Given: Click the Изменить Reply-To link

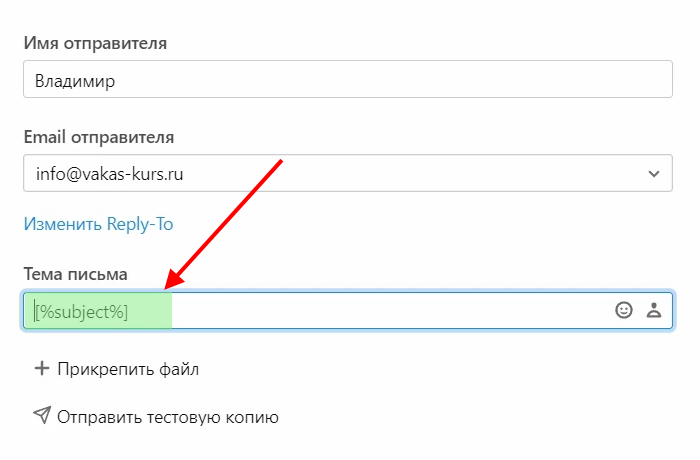Looking at the screenshot, I should [98, 224].
